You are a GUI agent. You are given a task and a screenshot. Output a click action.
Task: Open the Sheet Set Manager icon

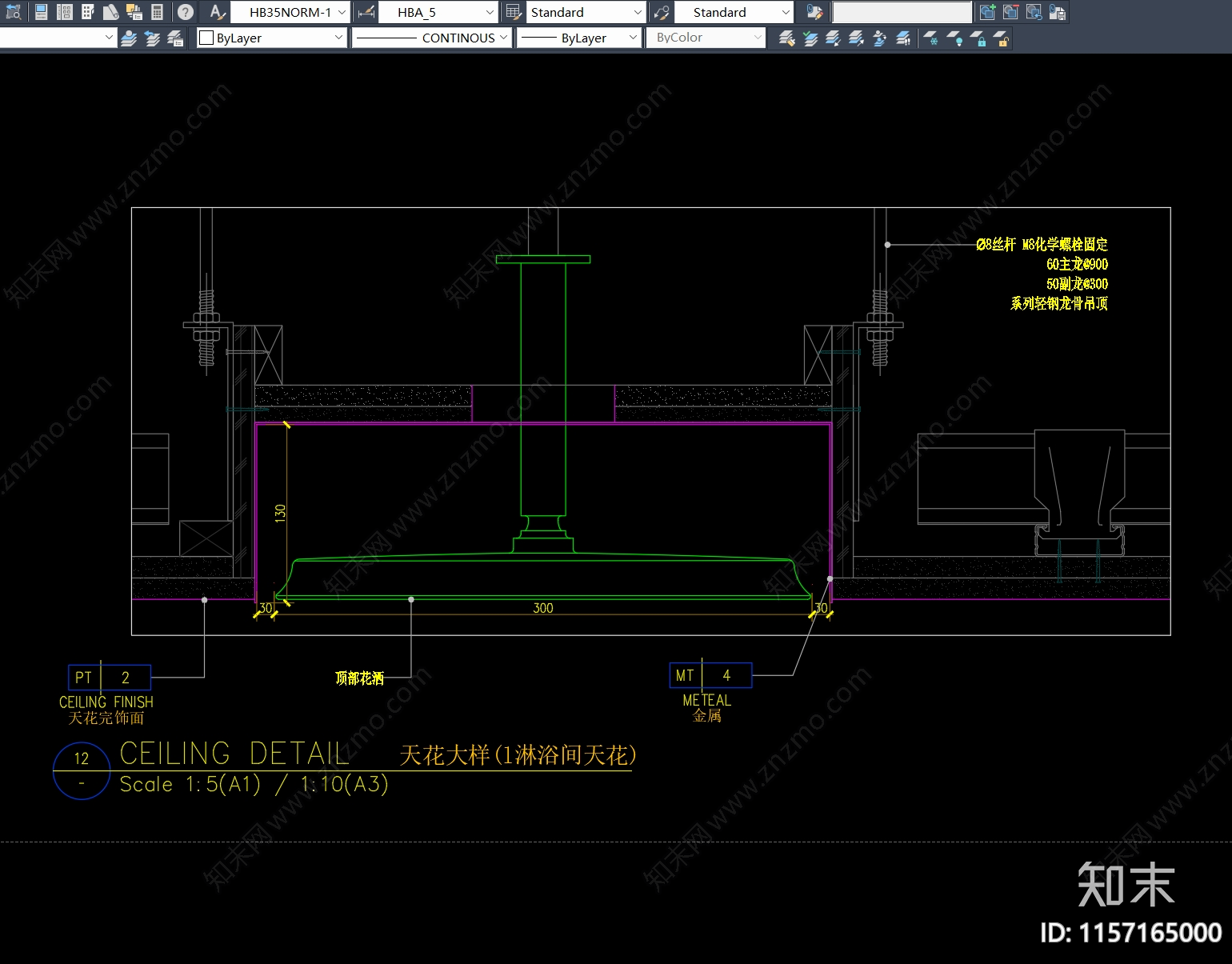[111, 12]
